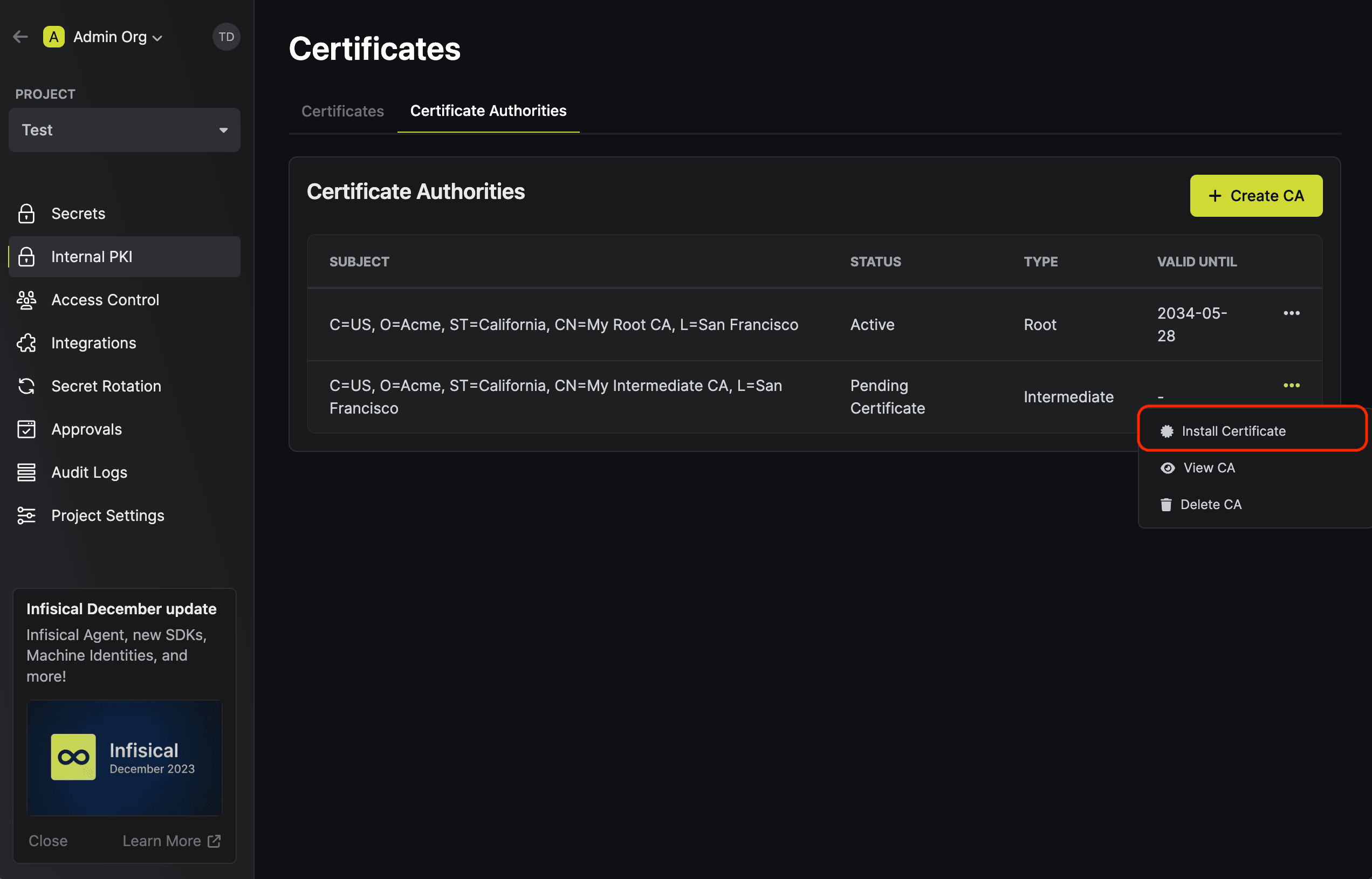1372x879 pixels.
Task: Select Install Certificate from the menu
Action: pyautogui.click(x=1233, y=431)
